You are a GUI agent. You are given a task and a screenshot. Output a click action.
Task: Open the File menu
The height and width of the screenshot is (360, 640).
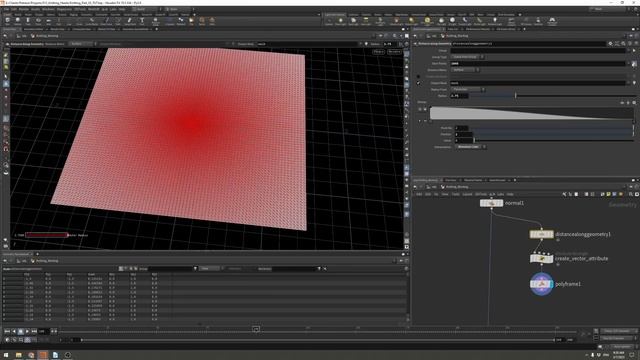(6, 9)
